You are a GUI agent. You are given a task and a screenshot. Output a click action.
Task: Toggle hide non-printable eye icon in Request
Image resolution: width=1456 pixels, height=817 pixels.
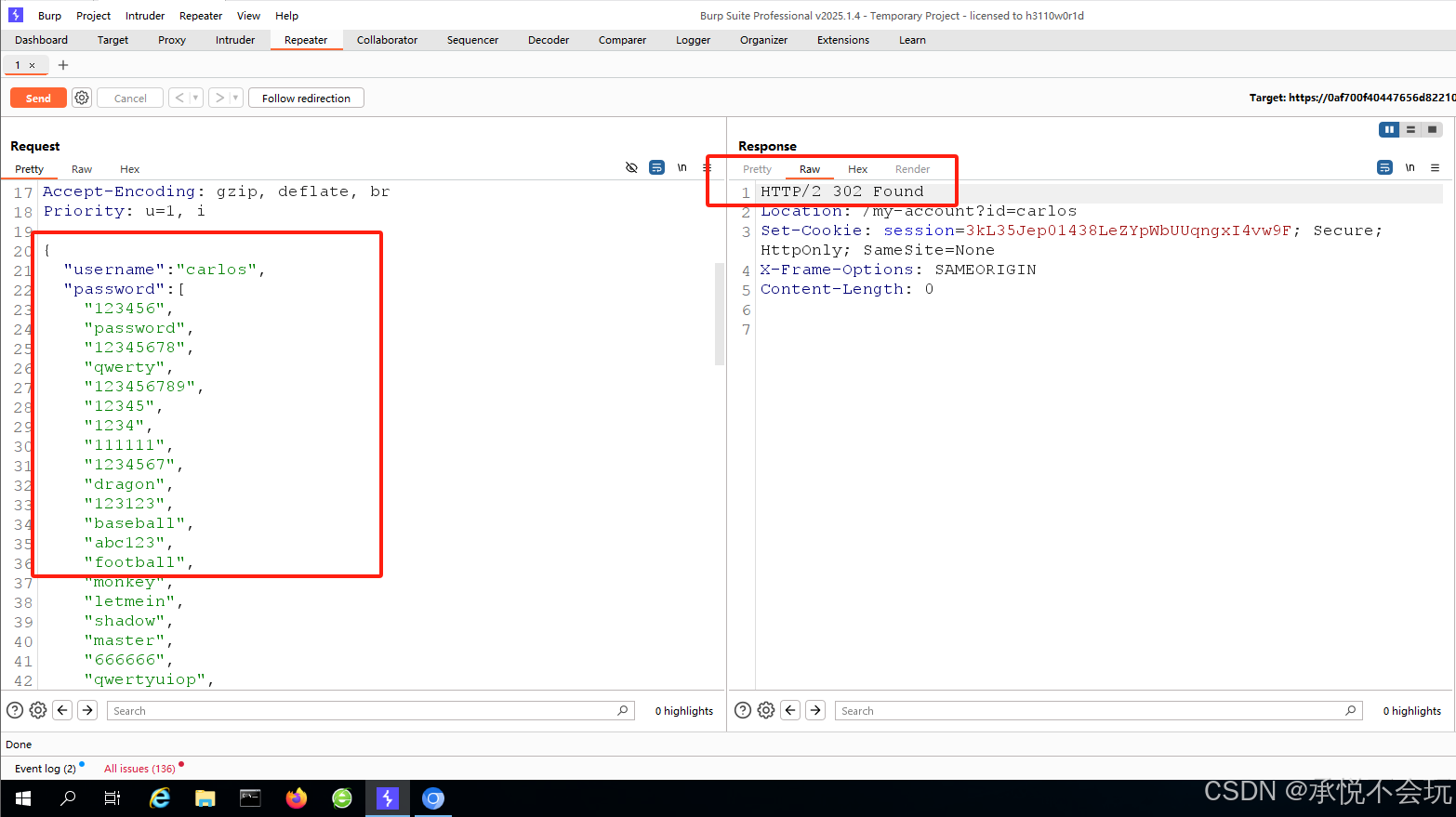(x=631, y=167)
